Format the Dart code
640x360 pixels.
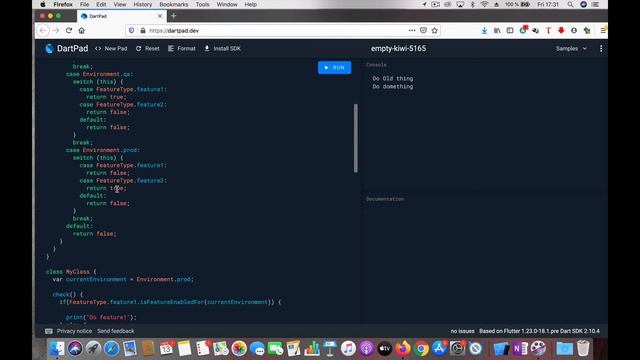pyautogui.click(x=182, y=49)
